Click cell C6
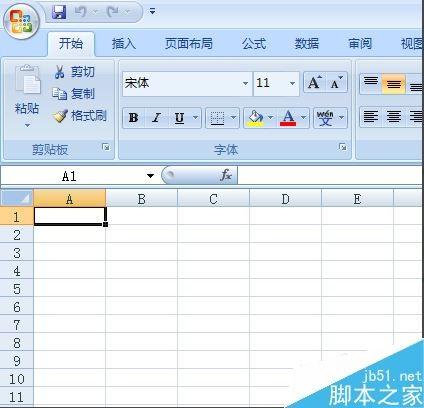This screenshot has width=424, height=408. [x=213, y=307]
